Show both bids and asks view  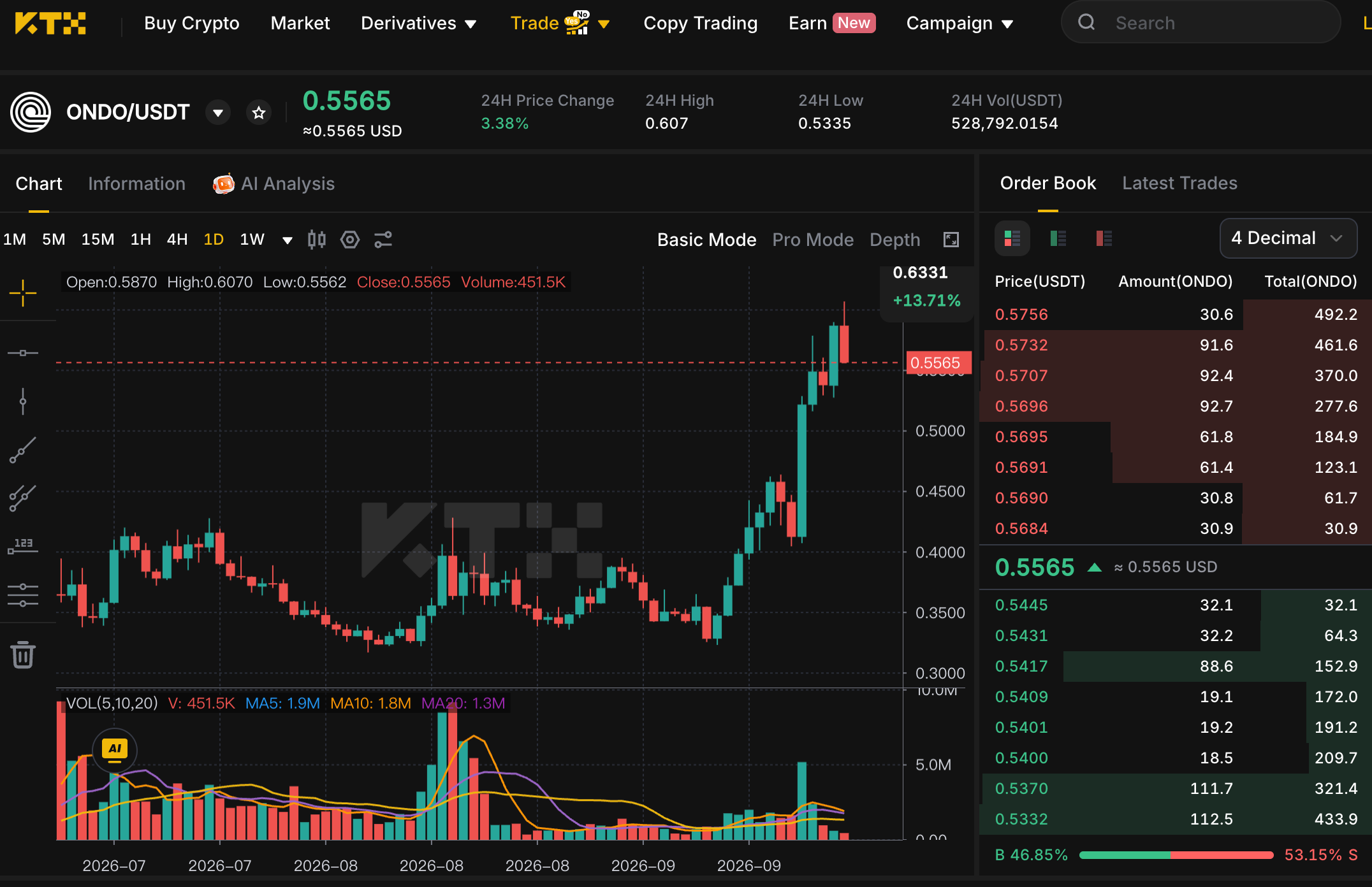coord(1012,238)
